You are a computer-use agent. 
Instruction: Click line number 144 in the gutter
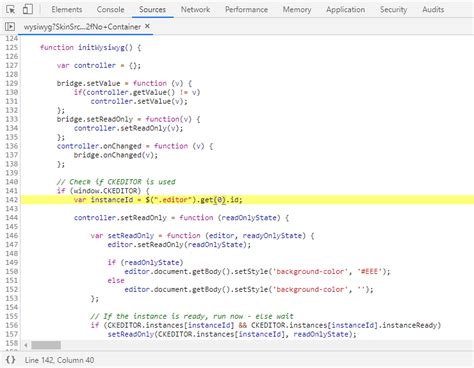[11, 218]
